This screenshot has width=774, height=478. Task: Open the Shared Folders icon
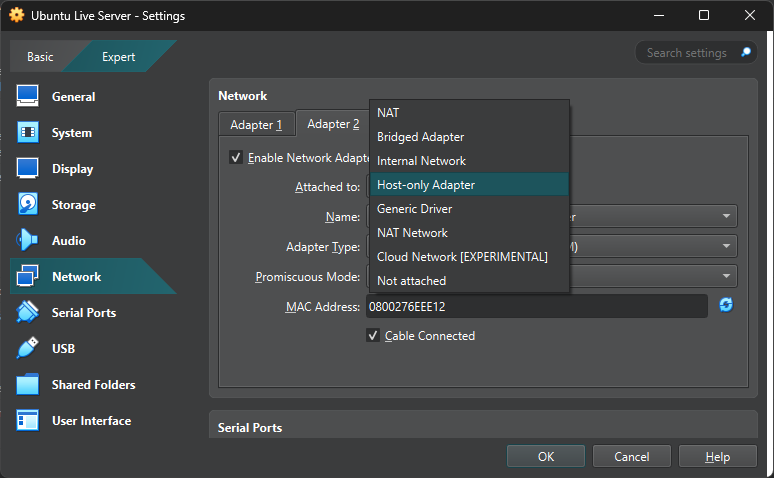pos(28,384)
